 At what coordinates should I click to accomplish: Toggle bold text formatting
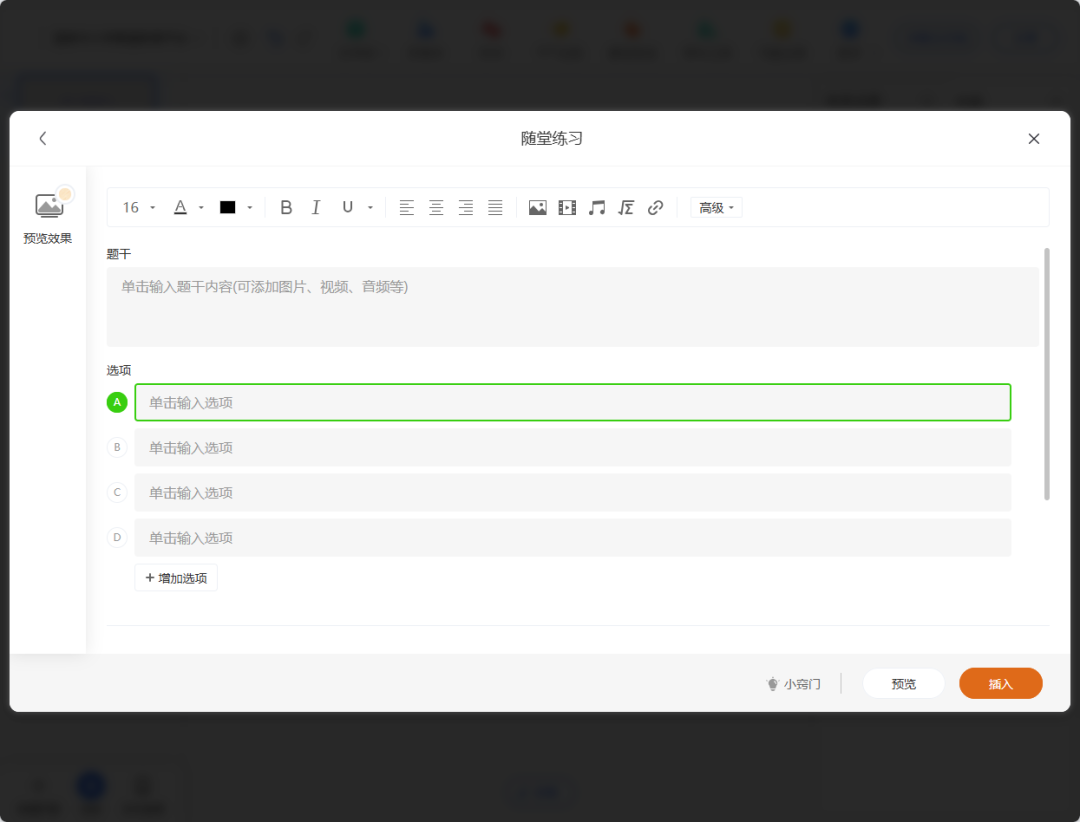coord(286,208)
